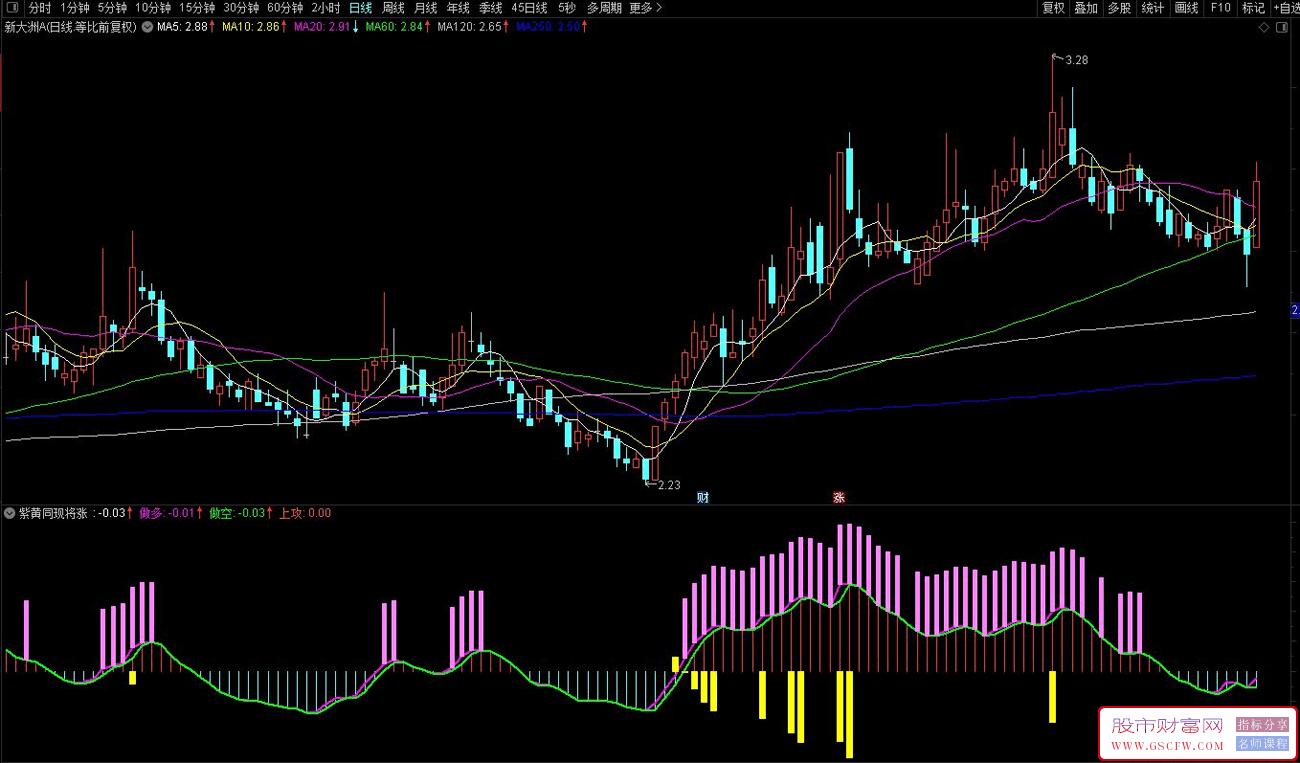Click the 上攻: 0.00 value
The height and width of the screenshot is (763, 1300).
click(x=305, y=513)
